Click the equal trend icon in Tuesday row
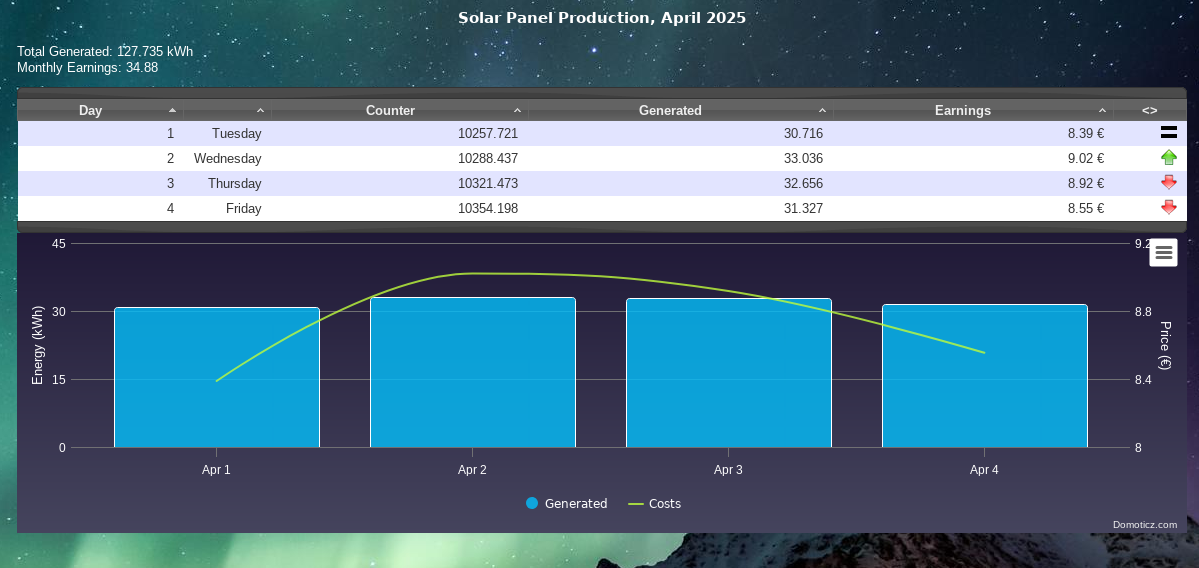Screen dimensions: 1199x568 click(1168, 133)
